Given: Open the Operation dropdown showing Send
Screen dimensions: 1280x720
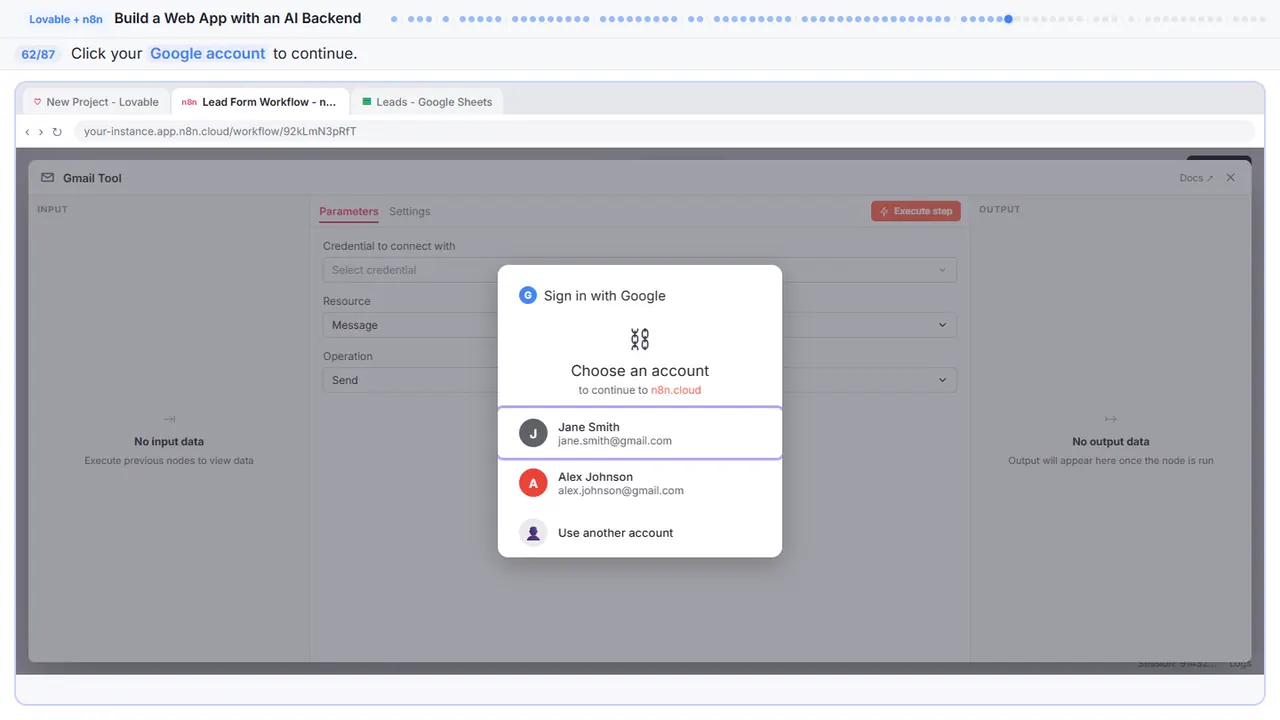Looking at the screenshot, I should tap(639, 380).
